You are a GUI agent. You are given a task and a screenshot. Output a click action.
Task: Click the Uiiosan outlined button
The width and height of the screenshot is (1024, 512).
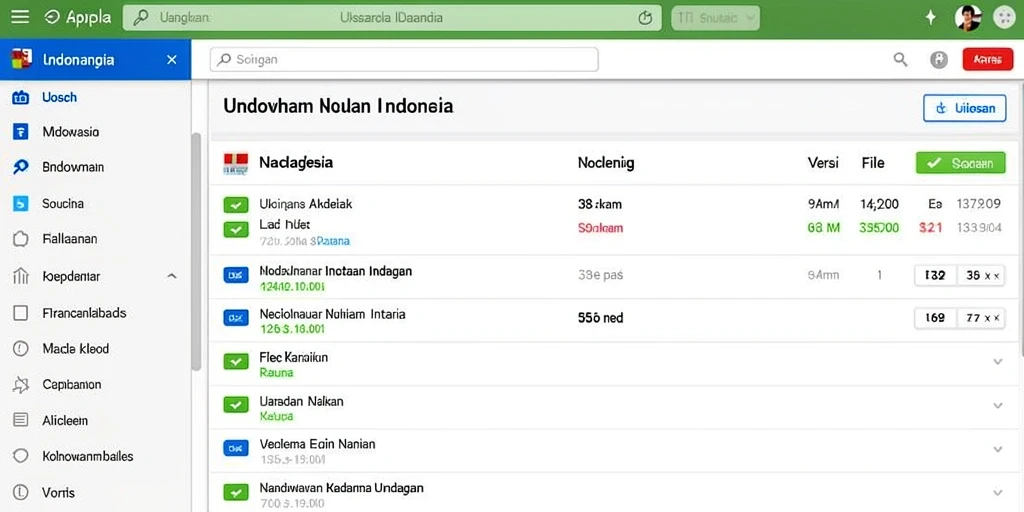click(965, 108)
